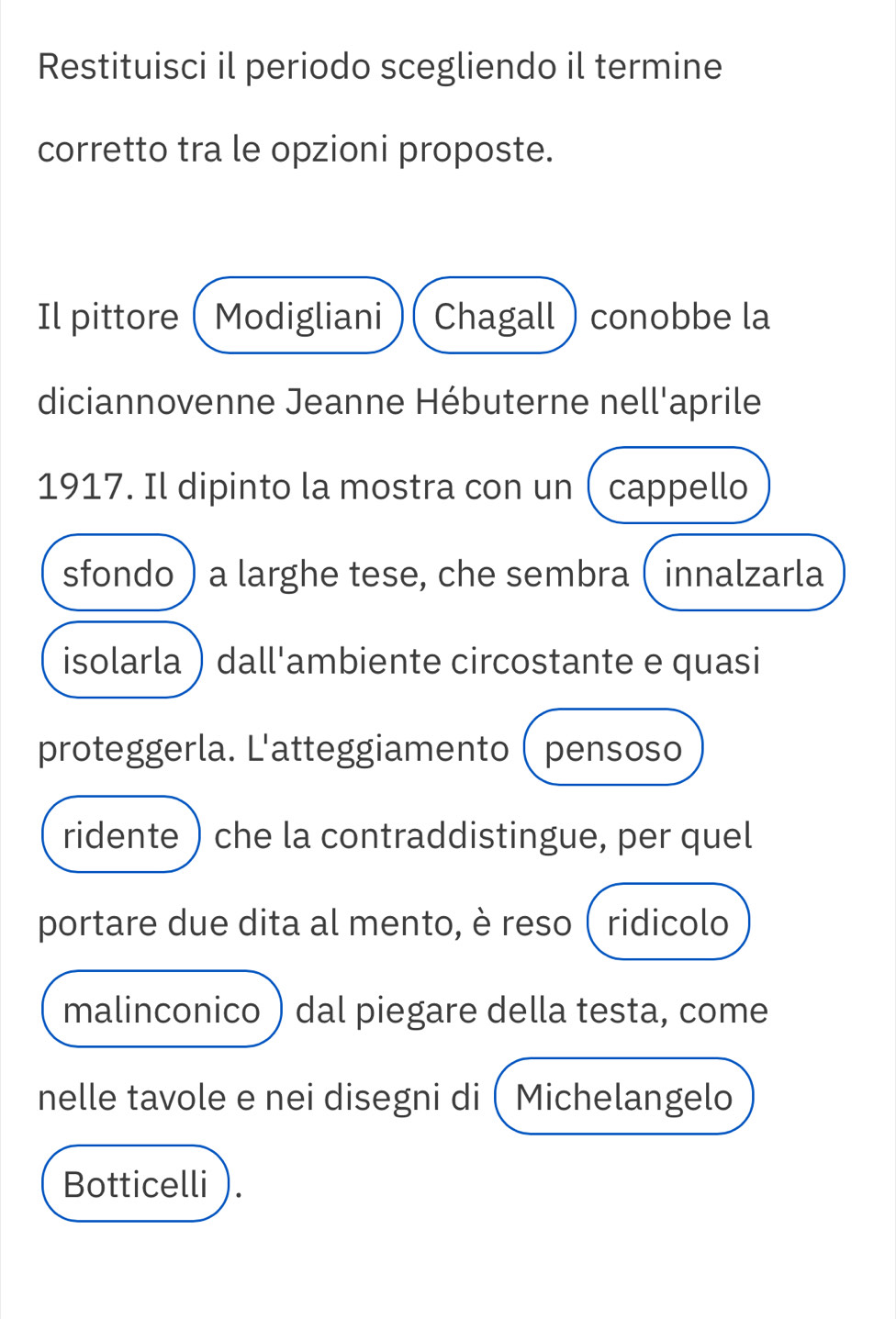
Task: Choose the innalzarla option
Action: pos(745,573)
